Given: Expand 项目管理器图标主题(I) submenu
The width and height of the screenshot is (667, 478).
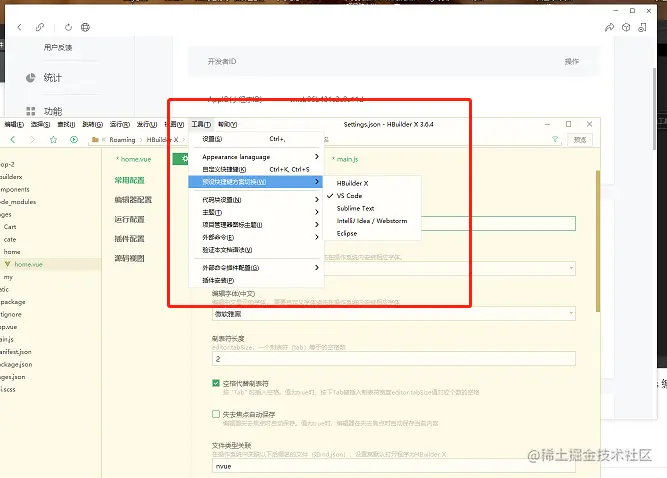Looking at the screenshot, I should click(x=256, y=225).
